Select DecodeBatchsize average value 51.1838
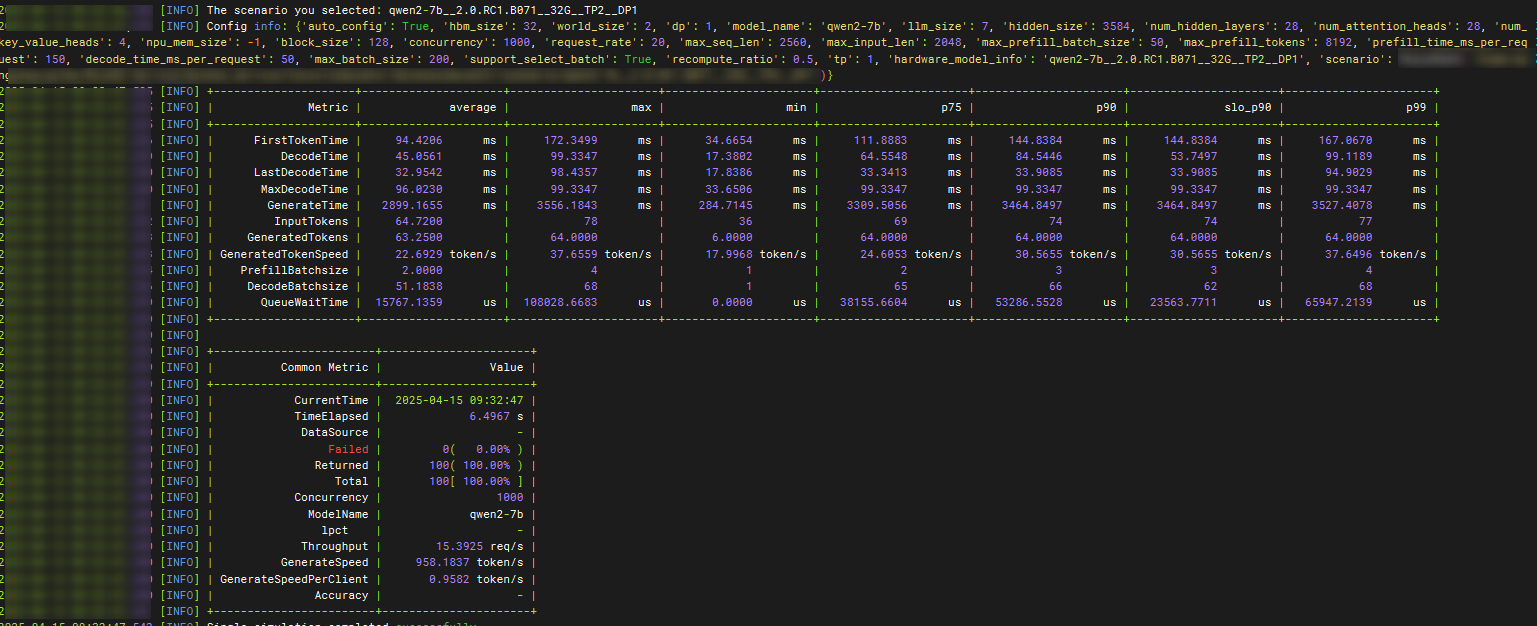Viewport: 1537px width, 626px height. coord(419,286)
